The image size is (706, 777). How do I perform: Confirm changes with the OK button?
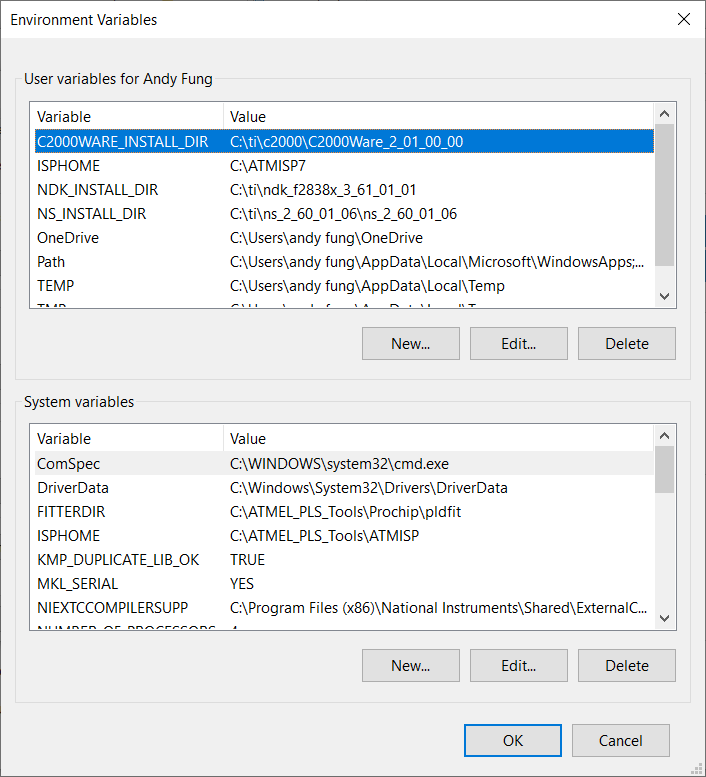[x=513, y=740]
